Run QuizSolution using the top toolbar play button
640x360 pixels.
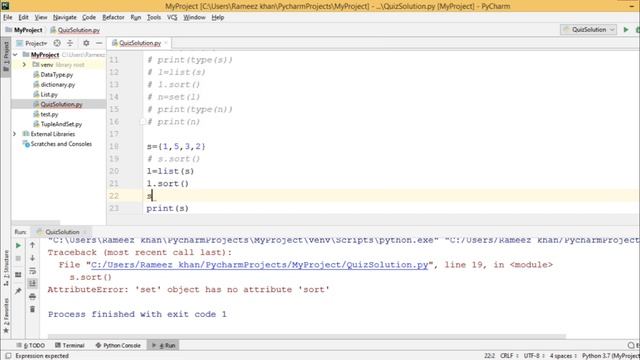tap(626, 30)
